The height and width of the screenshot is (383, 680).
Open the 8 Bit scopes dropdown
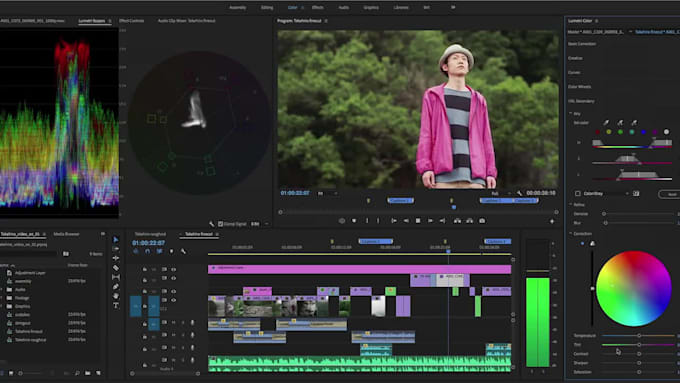point(260,224)
